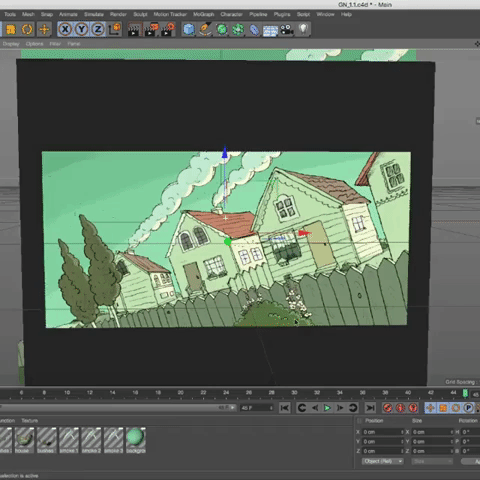Select the smoke 1 material

coord(69,441)
